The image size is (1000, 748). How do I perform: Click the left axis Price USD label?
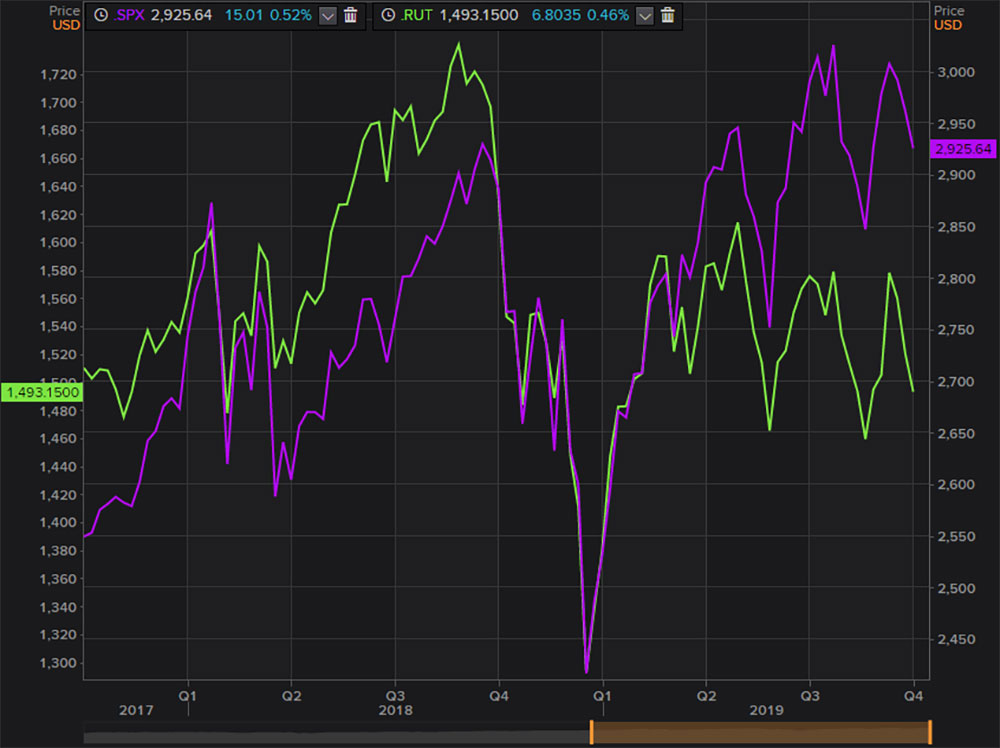66,17
